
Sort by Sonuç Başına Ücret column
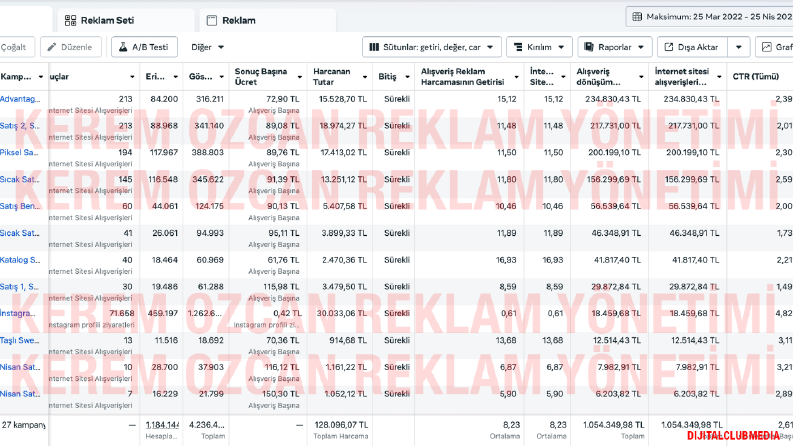(268, 76)
